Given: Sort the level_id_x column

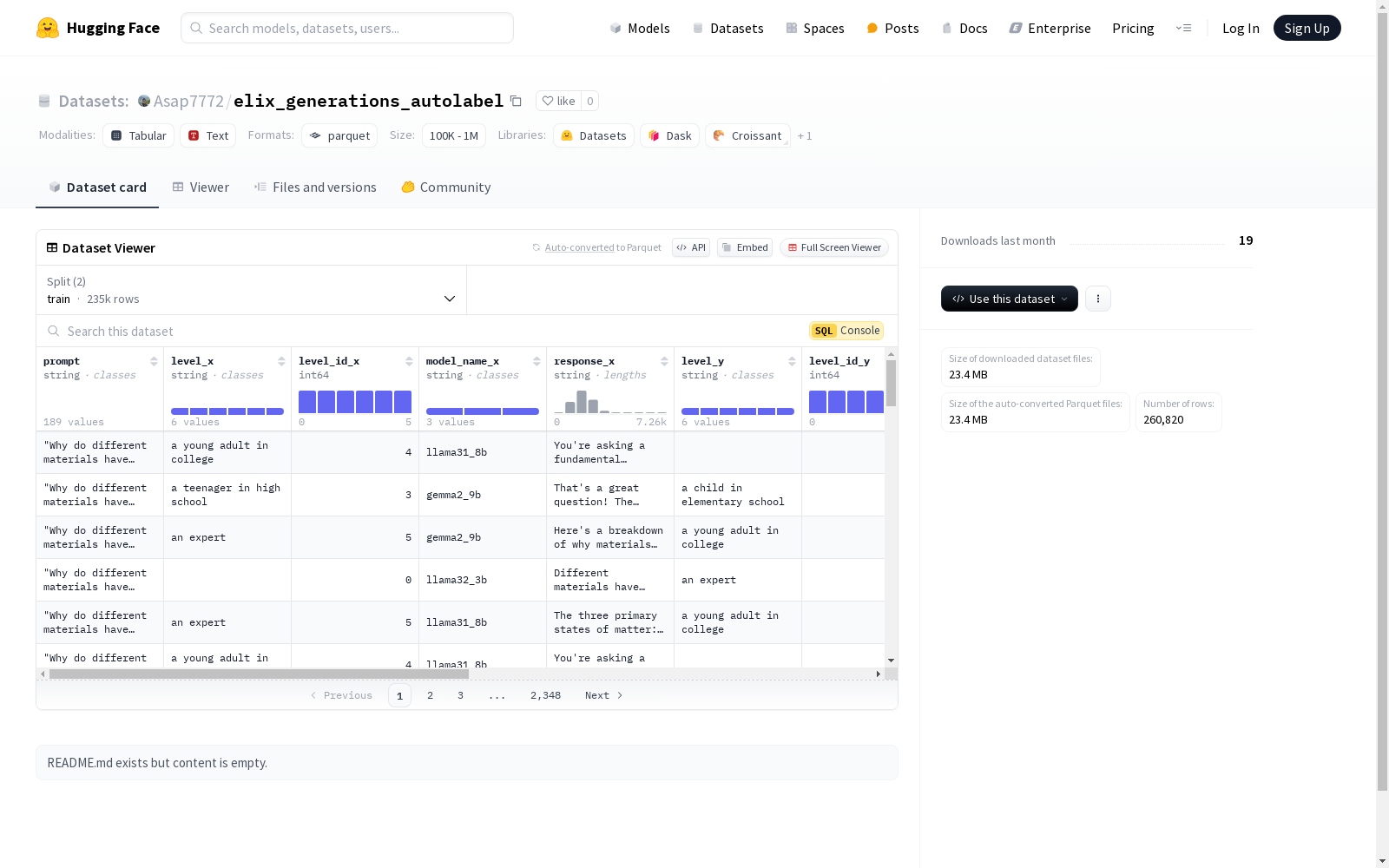Looking at the screenshot, I should pos(409,361).
